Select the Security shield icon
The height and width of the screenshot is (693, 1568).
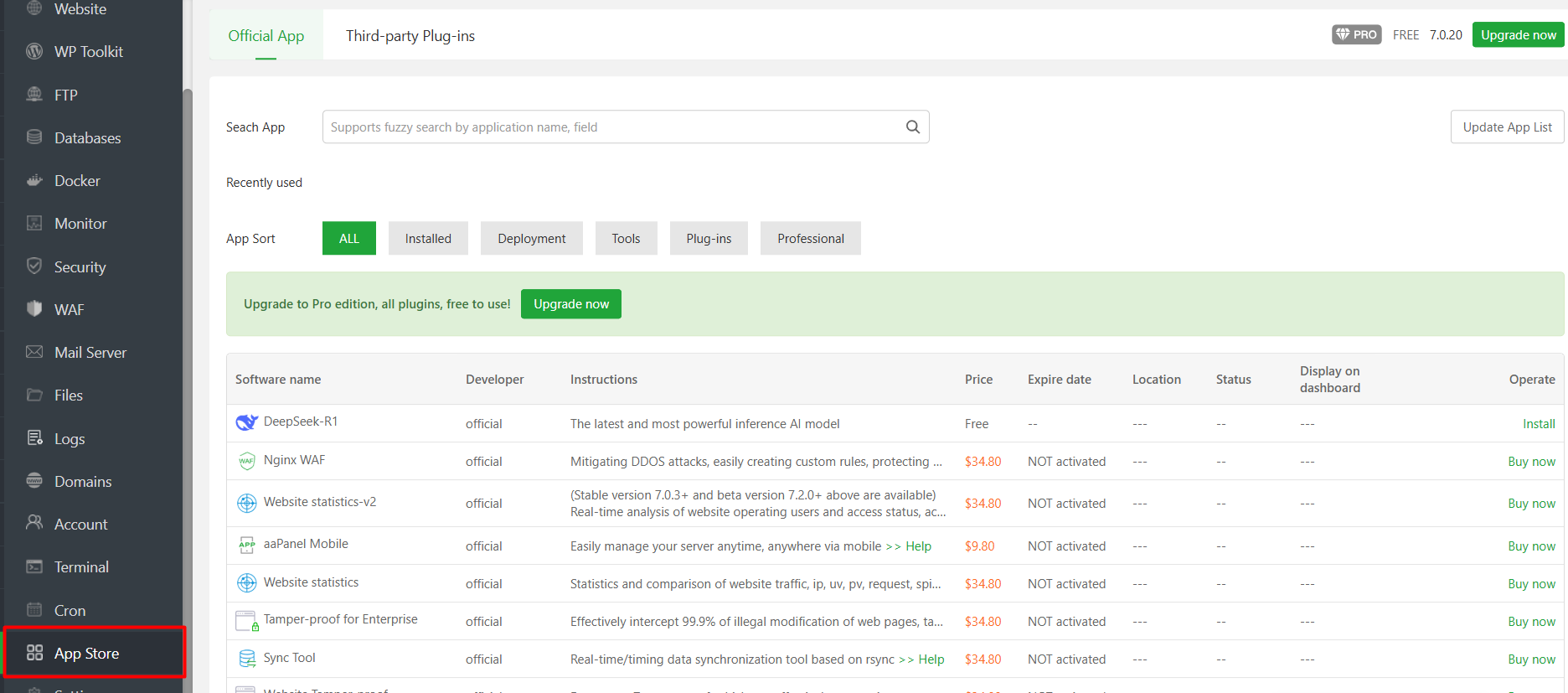34,266
